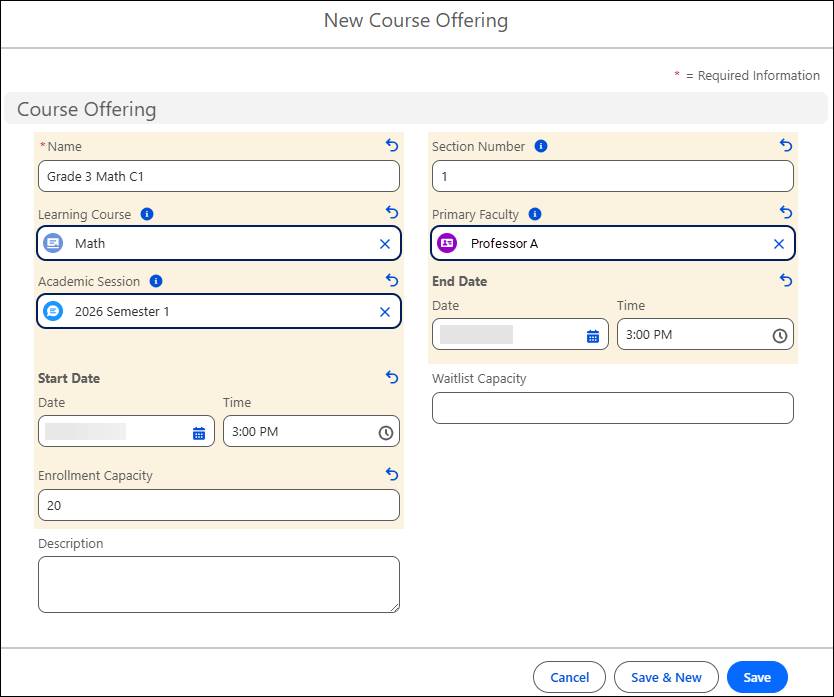Revert the Primary Faculty field
The image size is (834, 697).
pyautogui.click(x=786, y=212)
